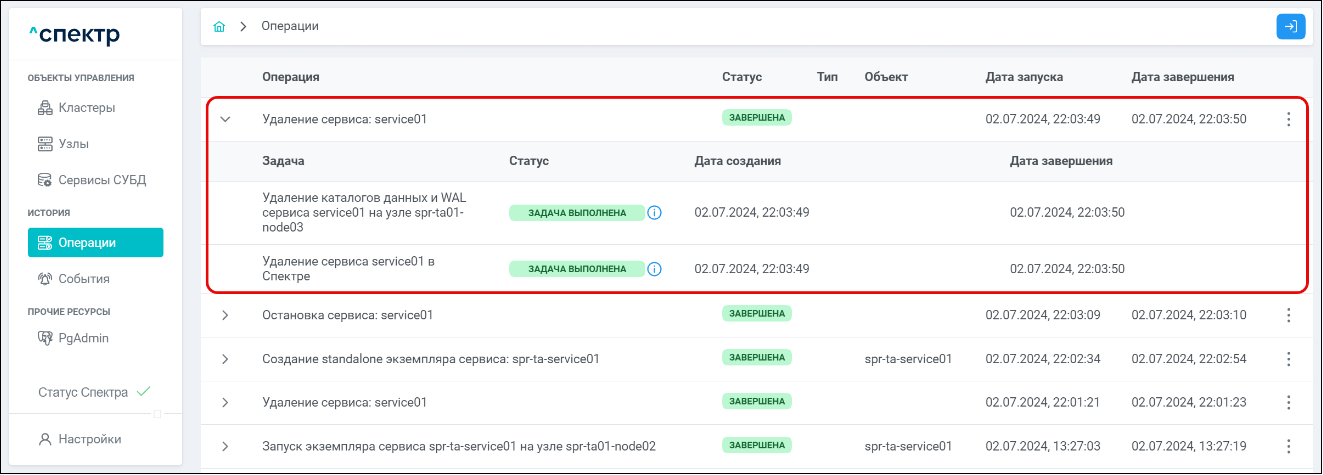This screenshot has height=475, width=1323.
Task: Expand the 'Запуск экземпляра сервиса' operation row
Action: [x=225, y=446]
